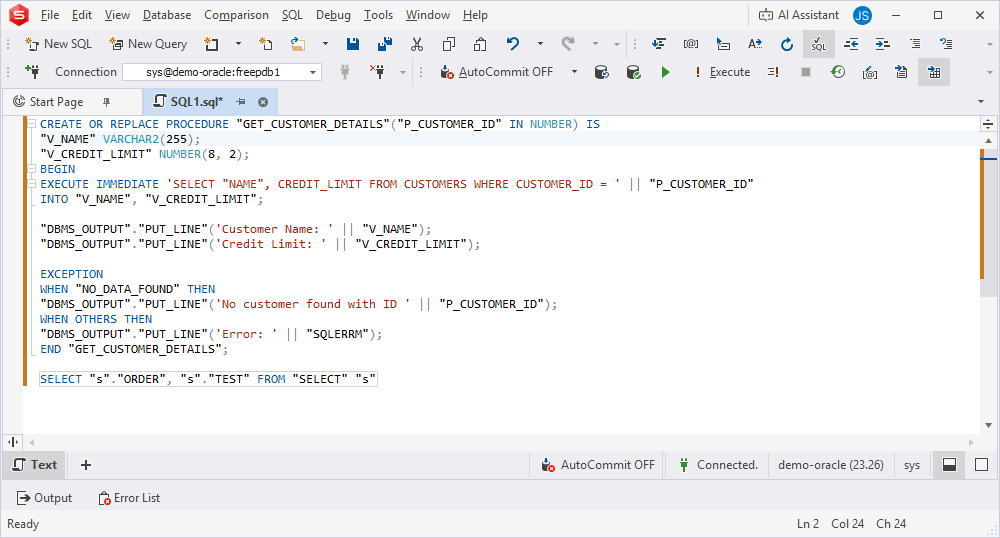
Task: Expand the Undo history dropdown arrow
Action: point(540,44)
